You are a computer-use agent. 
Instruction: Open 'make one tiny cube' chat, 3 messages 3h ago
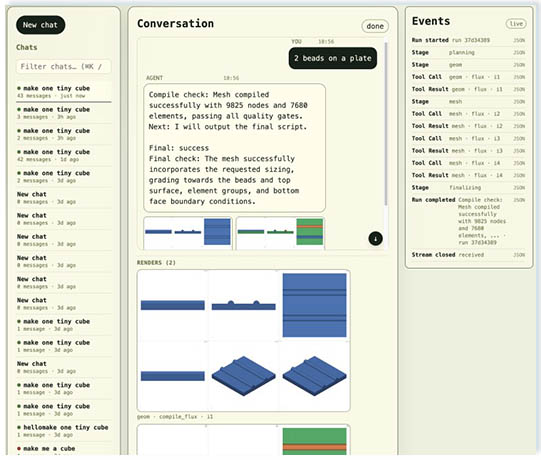tap(64, 113)
